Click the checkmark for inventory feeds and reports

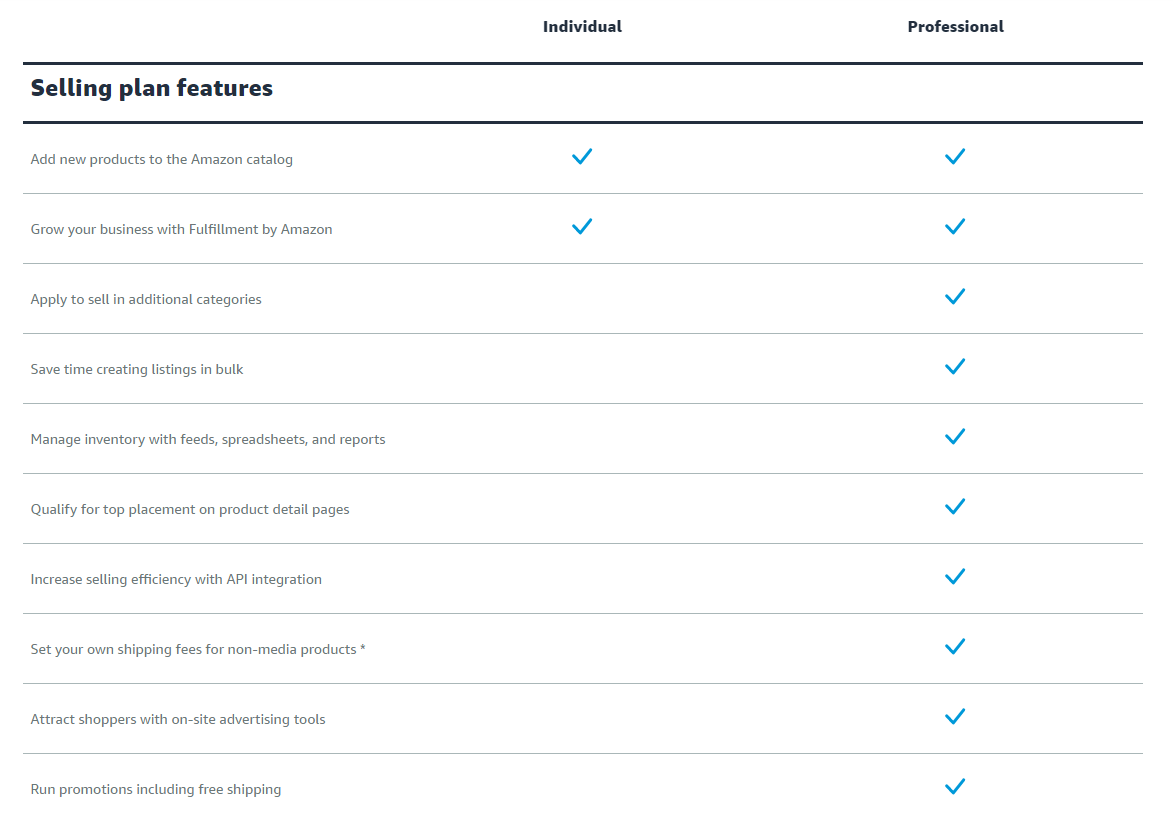pyautogui.click(x=955, y=436)
